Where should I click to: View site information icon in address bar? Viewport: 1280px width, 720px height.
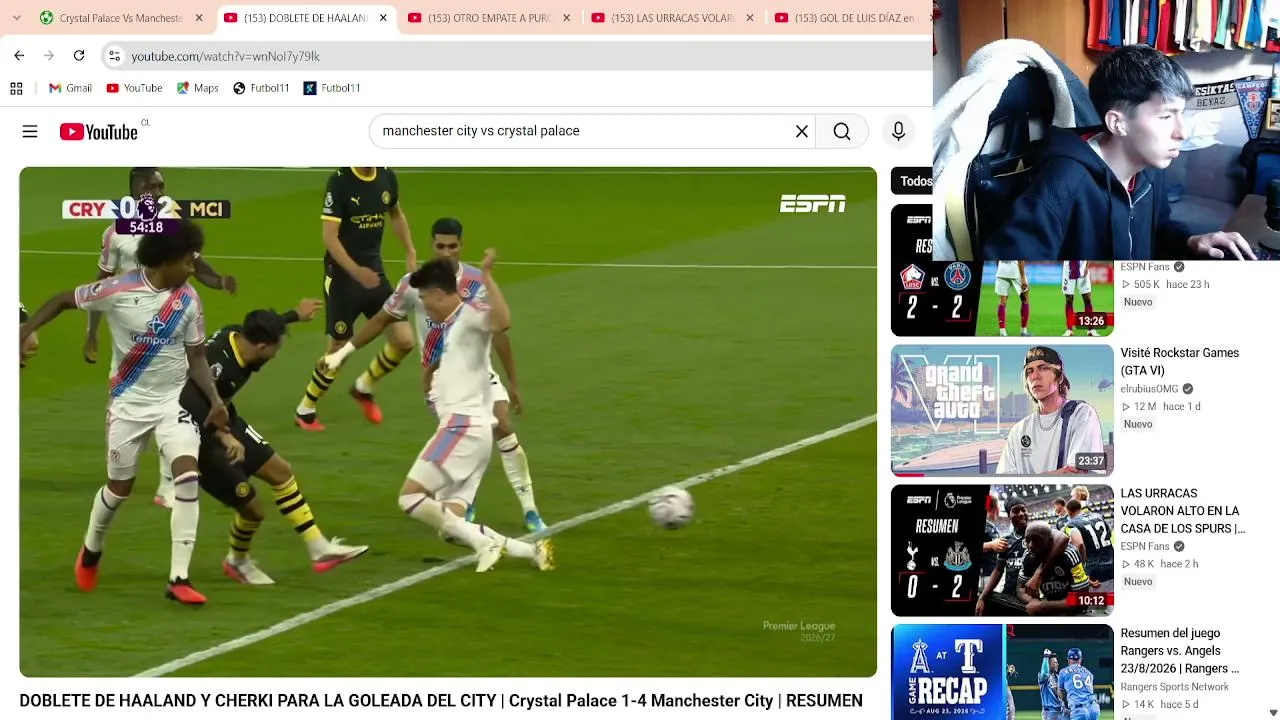[x=114, y=56]
